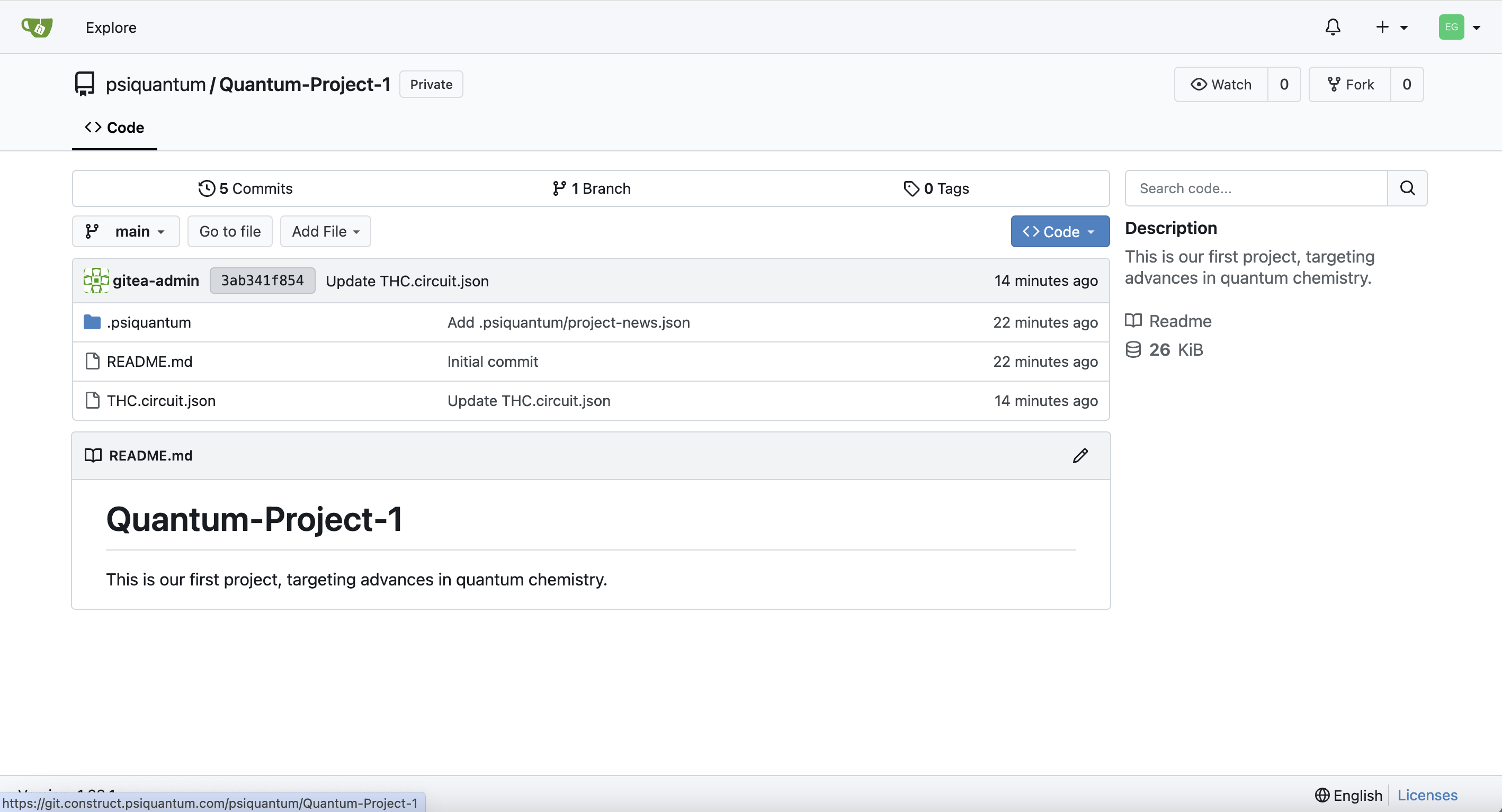Click the gitea-admin avatar icon
Image resolution: width=1502 pixels, height=812 pixels.
point(96,281)
